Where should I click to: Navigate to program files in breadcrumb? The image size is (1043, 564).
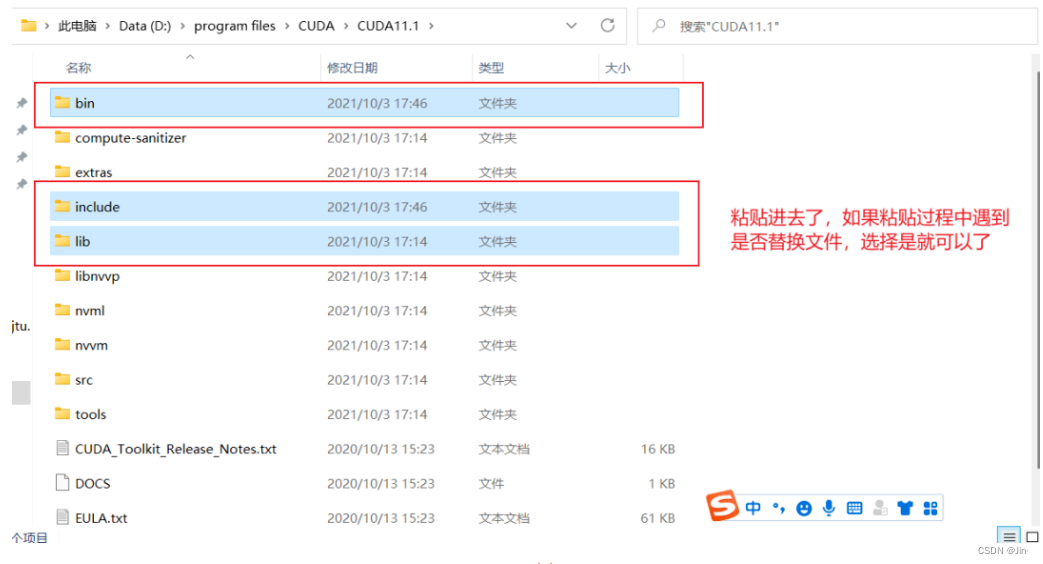(235, 26)
